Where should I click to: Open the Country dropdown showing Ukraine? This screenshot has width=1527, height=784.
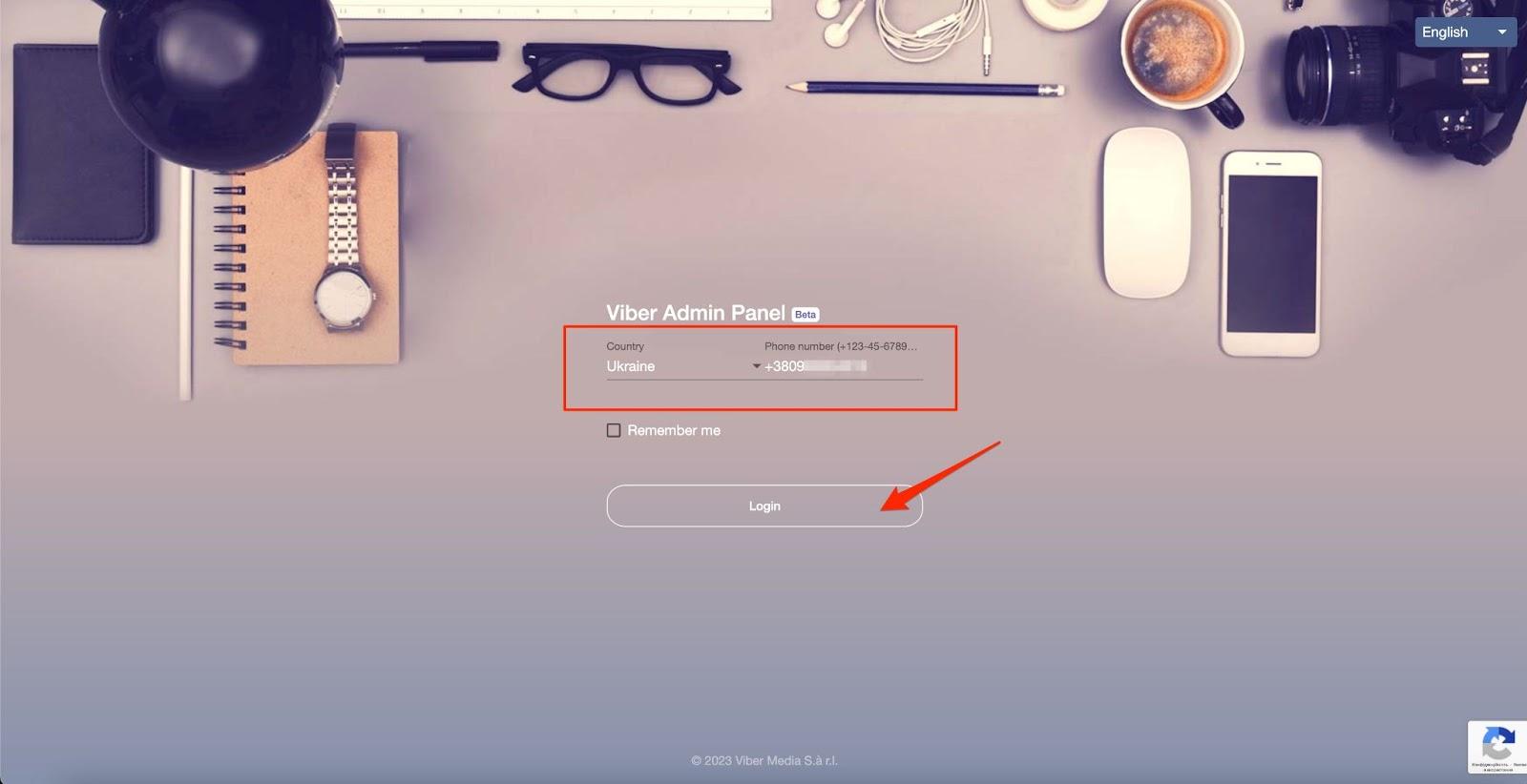click(683, 366)
